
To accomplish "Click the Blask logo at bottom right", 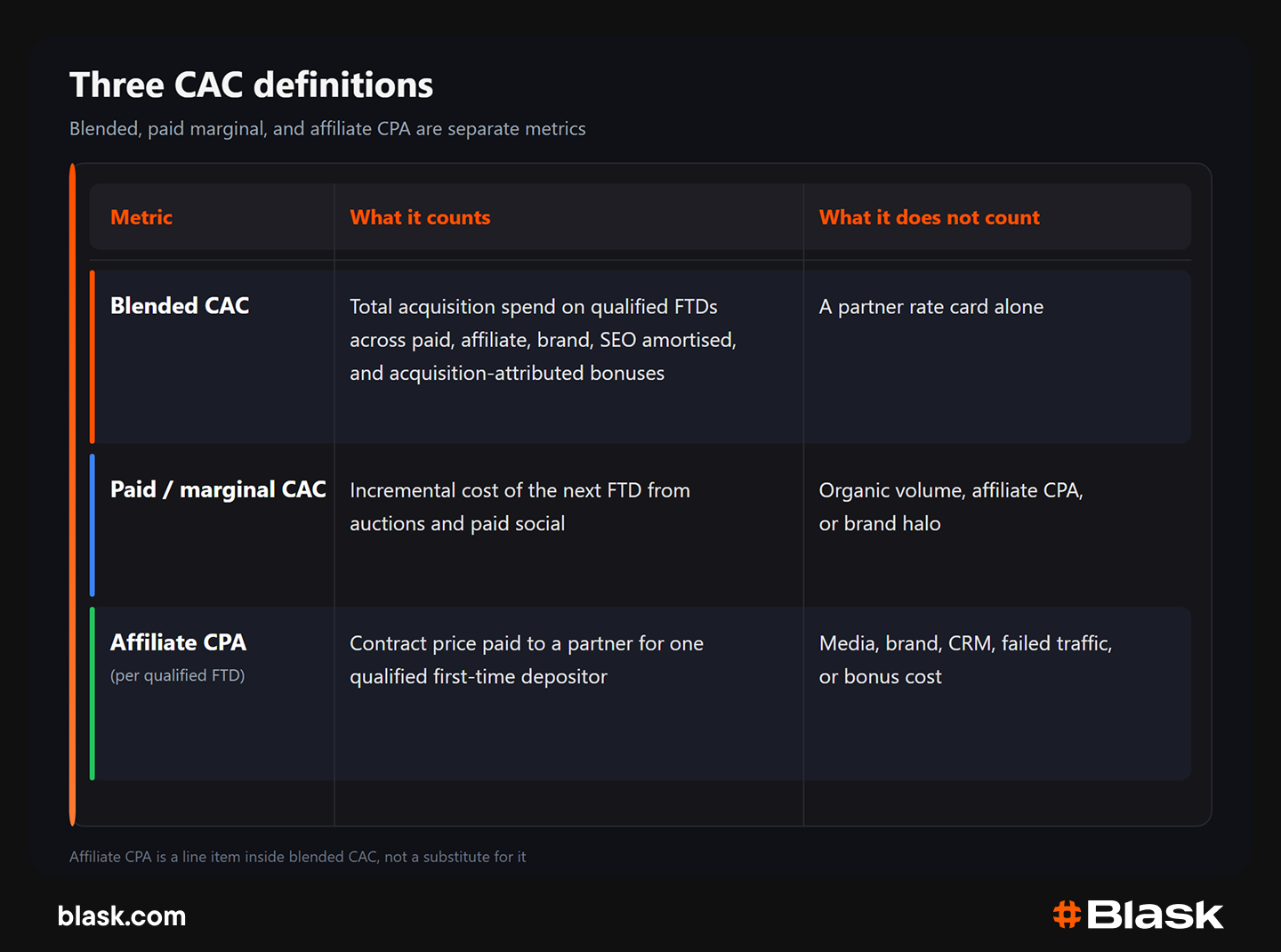I will 1138,915.
